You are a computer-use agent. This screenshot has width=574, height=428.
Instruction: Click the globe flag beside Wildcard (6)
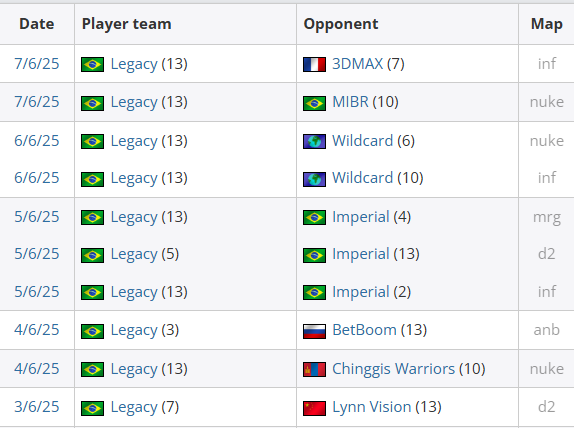314,141
